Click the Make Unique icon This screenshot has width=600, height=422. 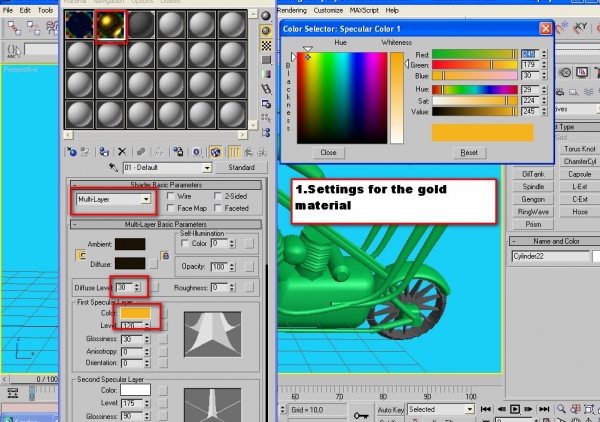pyautogui.click(x=159, y=152)
